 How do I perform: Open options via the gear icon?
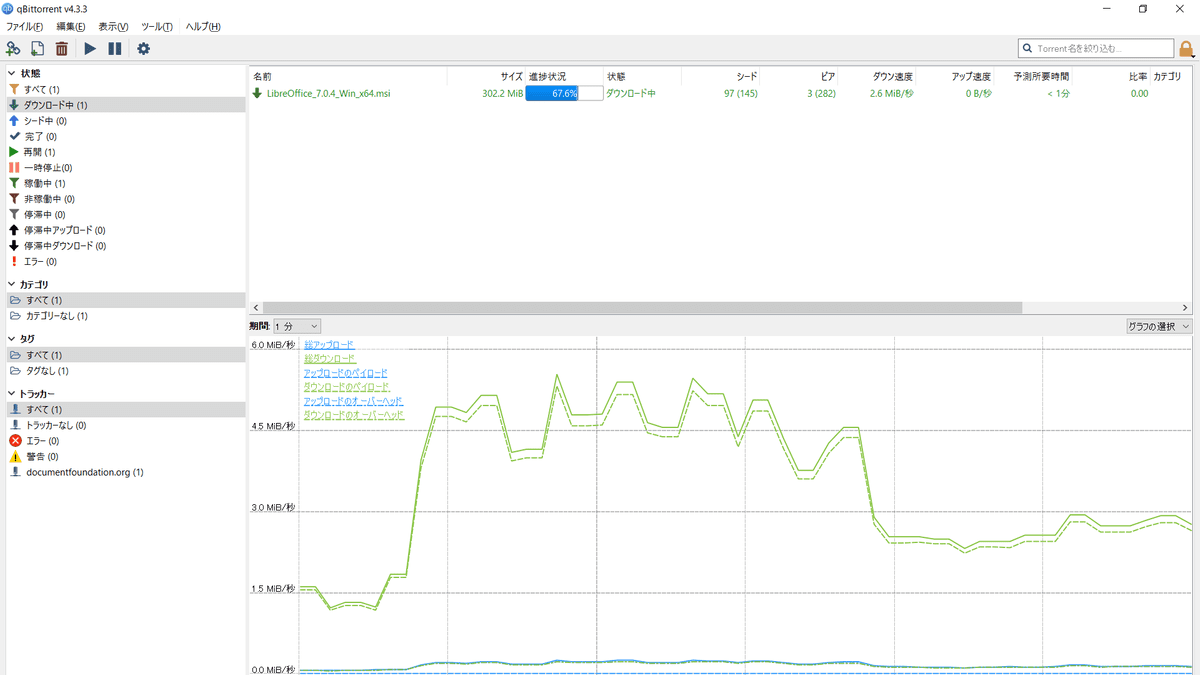coord(143,48)
